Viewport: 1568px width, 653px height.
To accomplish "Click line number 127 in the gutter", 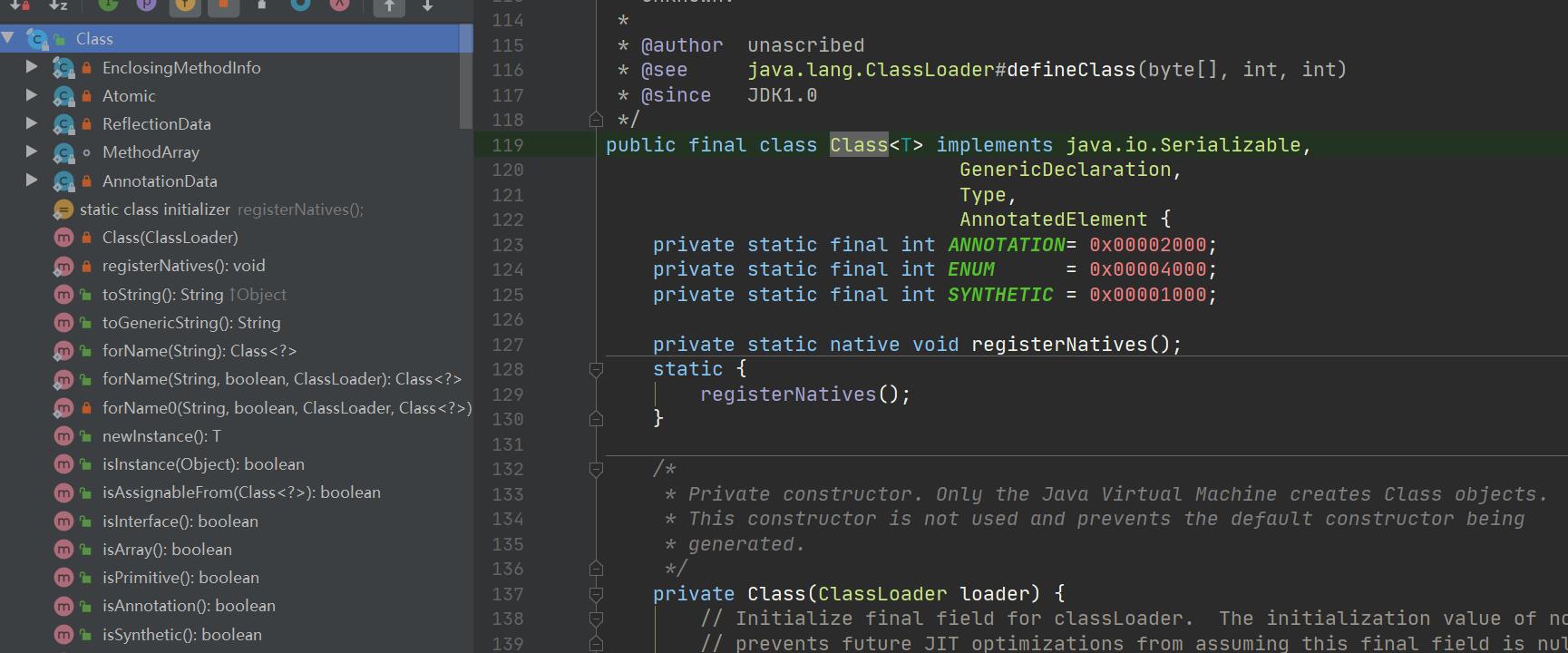I will click(x=508, y=345).
